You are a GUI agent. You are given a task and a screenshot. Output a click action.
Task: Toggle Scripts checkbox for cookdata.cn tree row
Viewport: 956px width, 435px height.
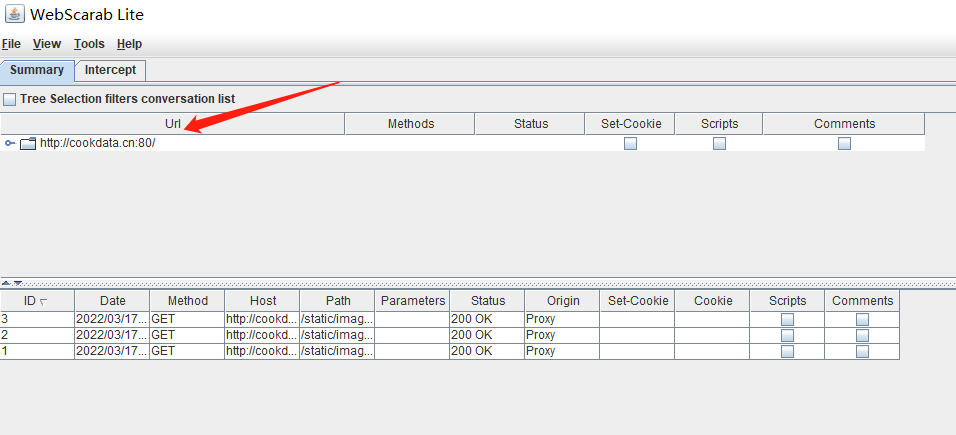tap(719, 143)
